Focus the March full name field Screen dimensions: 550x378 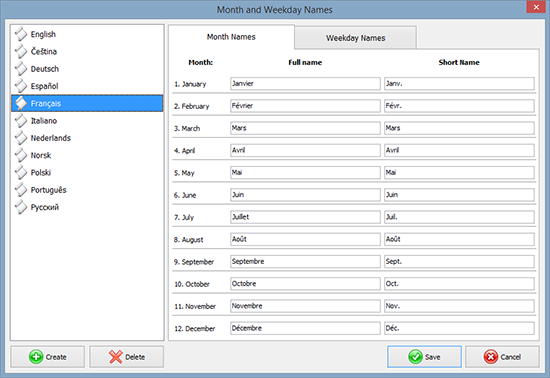pos(305,128)
